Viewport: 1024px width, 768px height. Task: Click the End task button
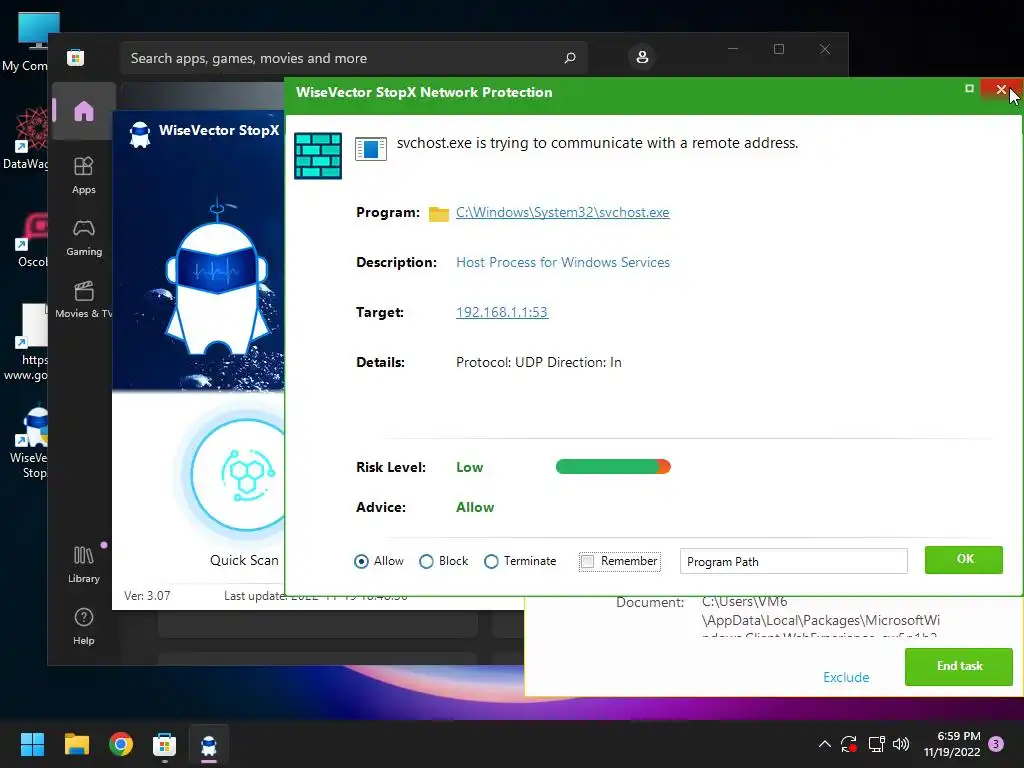click(x=959, y=666)
